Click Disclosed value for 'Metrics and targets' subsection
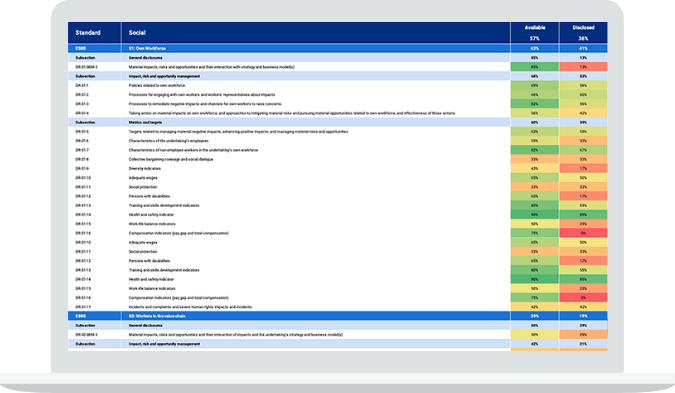 point(583,122)
